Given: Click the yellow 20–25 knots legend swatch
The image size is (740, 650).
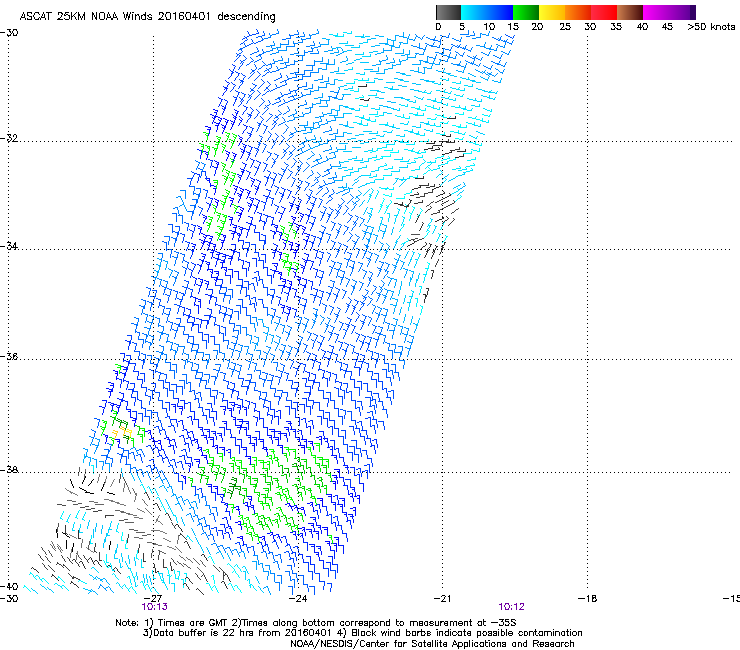Looking at the screenshot, I should coord(552,12).
